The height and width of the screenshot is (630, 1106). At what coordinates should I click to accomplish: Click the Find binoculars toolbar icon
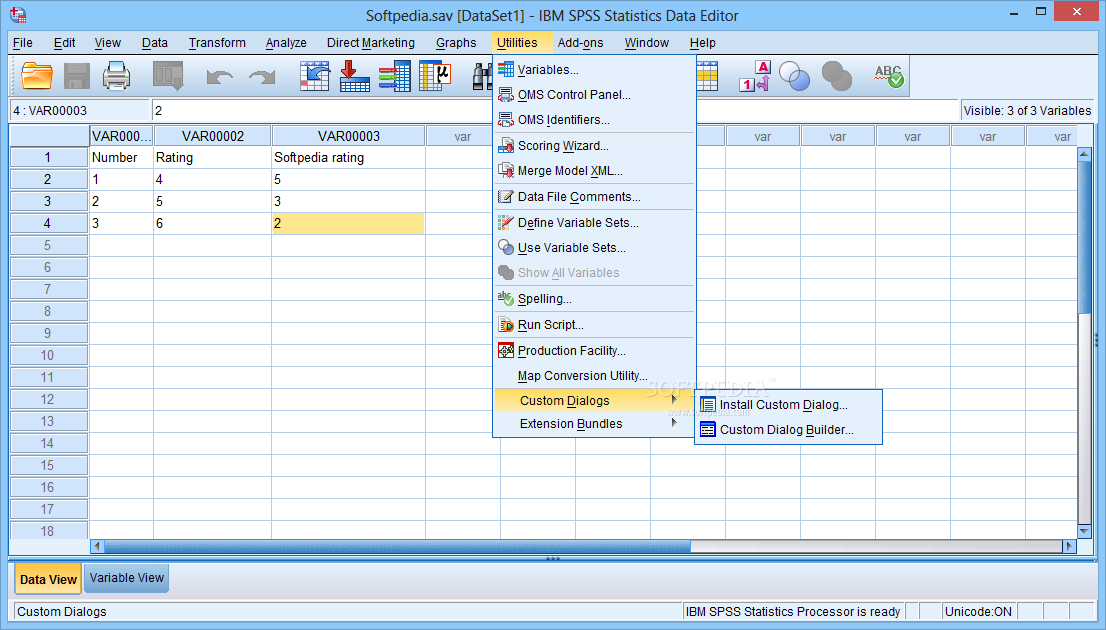(481, 76)
